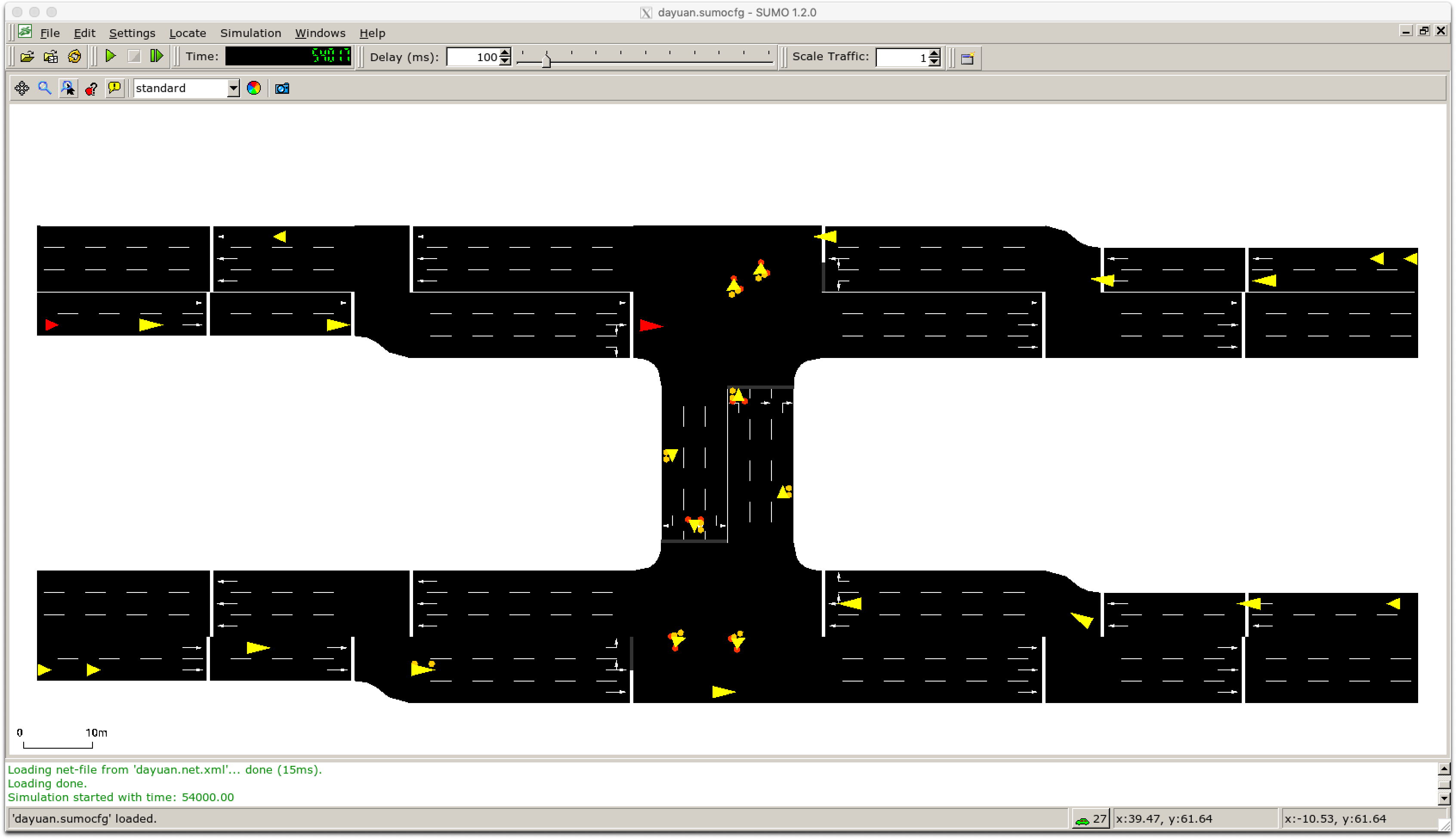Open the Locate menu
The width and height of the screenshot is (1456, 839).
tap(187, 33)
